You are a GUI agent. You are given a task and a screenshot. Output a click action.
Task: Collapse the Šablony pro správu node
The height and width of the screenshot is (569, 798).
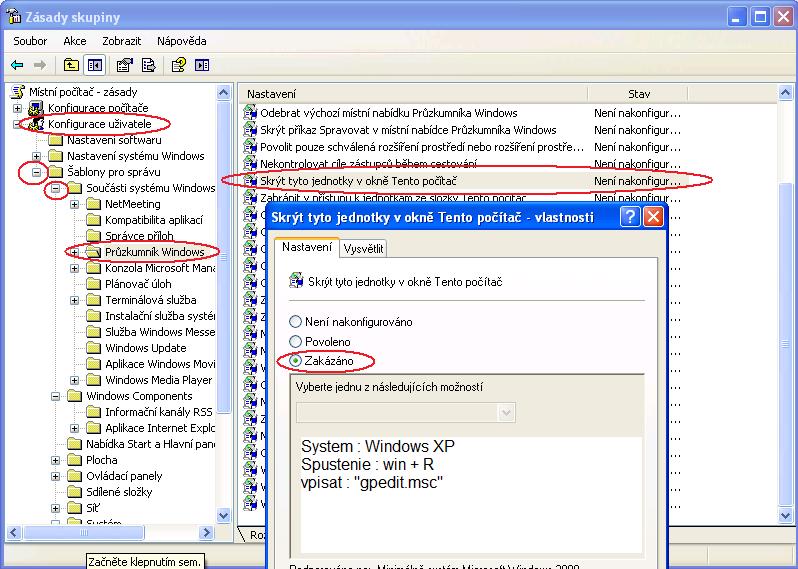tap(36, 172)
